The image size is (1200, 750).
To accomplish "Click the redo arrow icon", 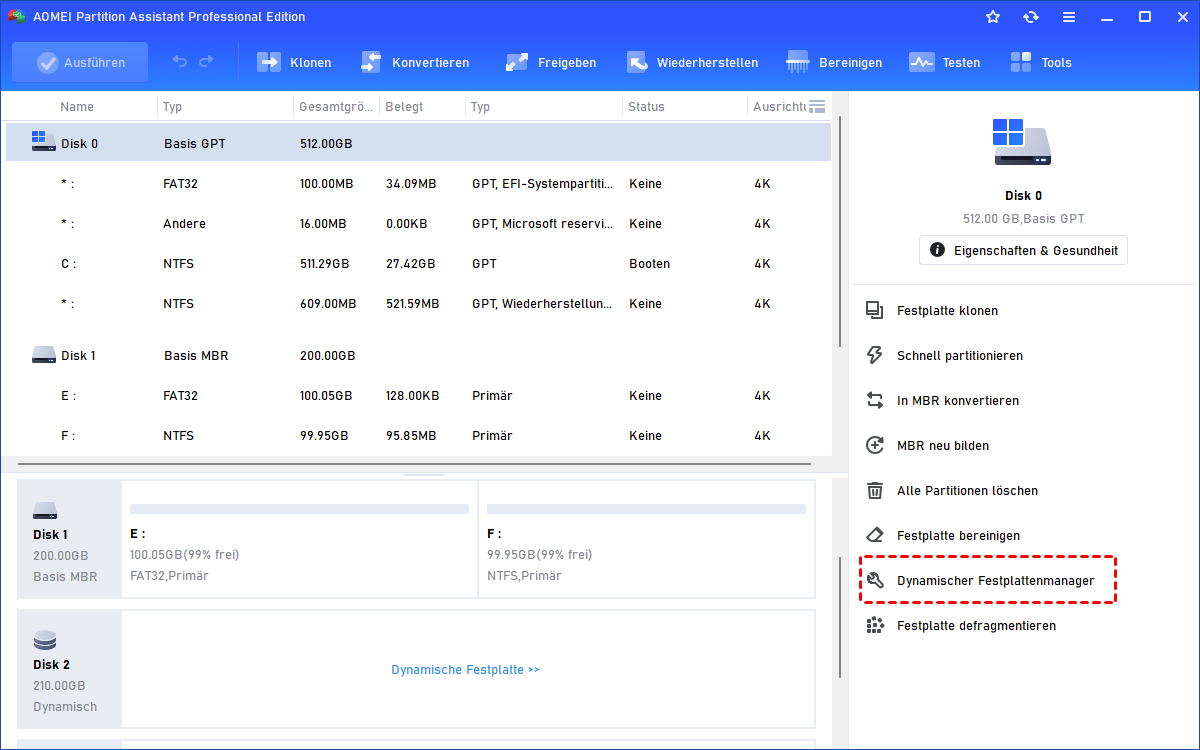I will 206,62.
